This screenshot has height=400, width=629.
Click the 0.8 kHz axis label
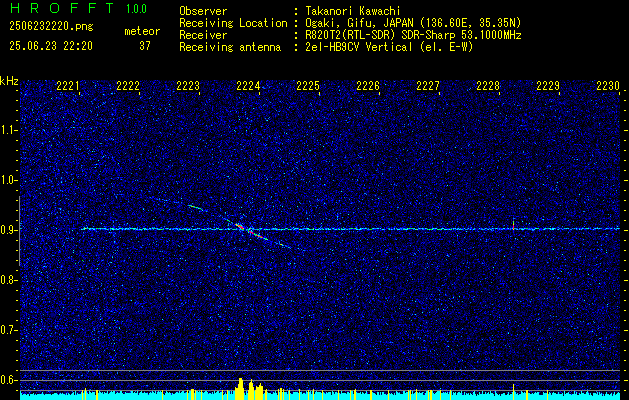click(x=9, y=280)
